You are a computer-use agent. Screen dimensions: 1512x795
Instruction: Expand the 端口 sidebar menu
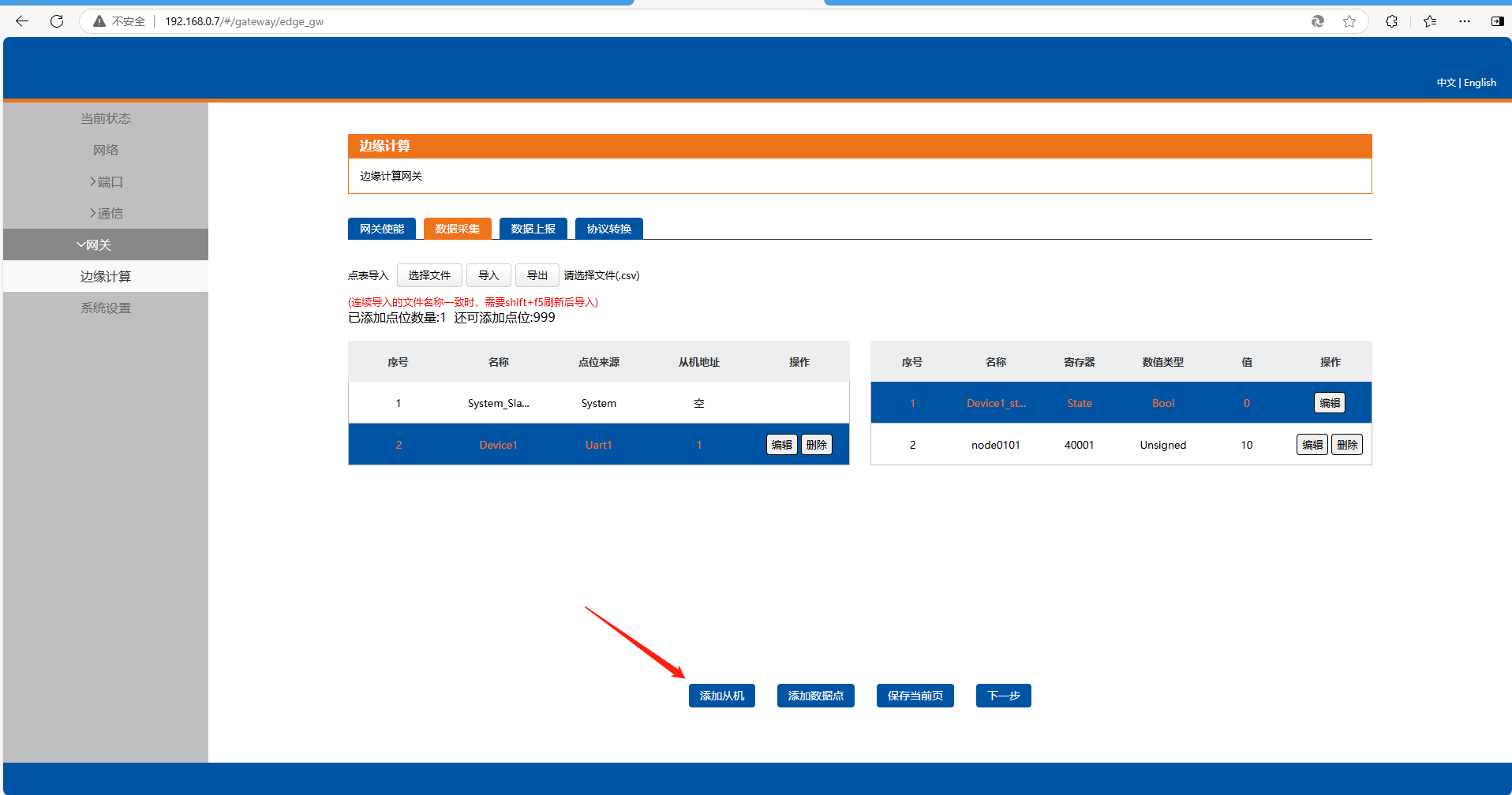(106, 181)
